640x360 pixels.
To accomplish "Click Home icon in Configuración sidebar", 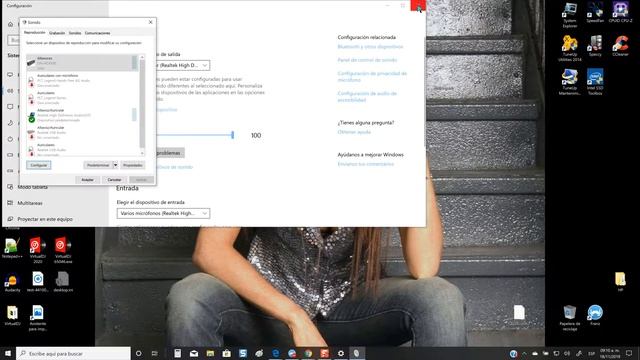I will coord(11,24).
